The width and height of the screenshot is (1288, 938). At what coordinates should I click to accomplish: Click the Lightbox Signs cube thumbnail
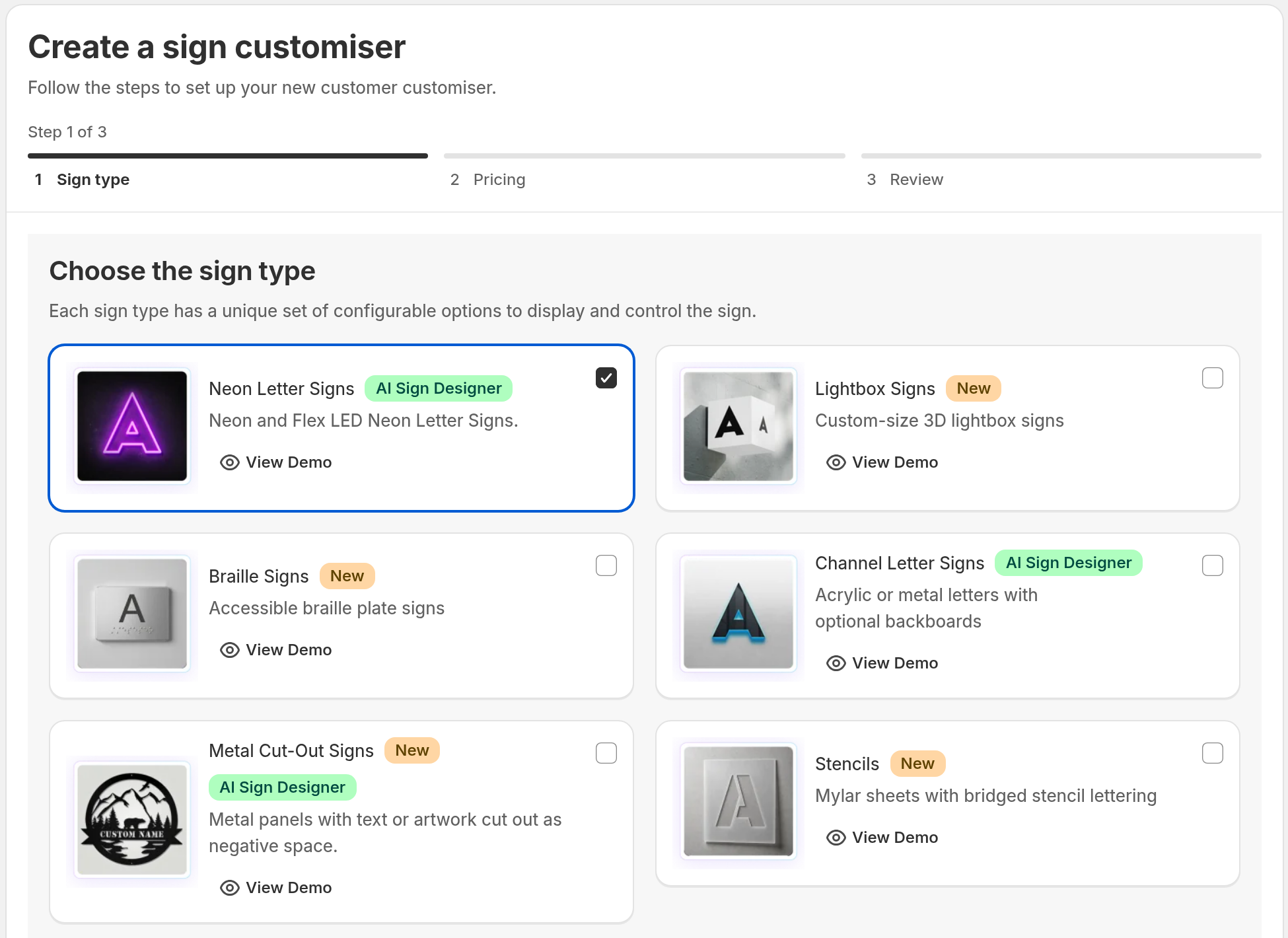(738, 426)
